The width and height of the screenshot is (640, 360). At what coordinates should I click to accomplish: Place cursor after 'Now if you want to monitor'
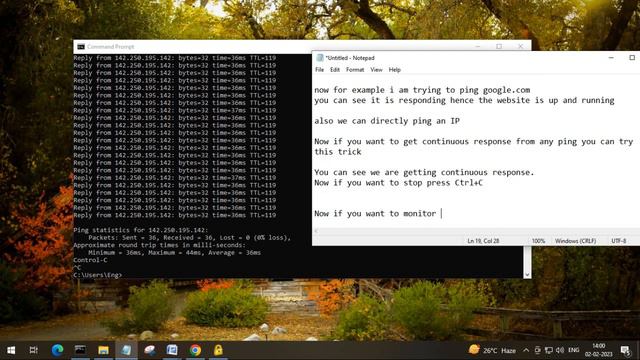(441, 213)
